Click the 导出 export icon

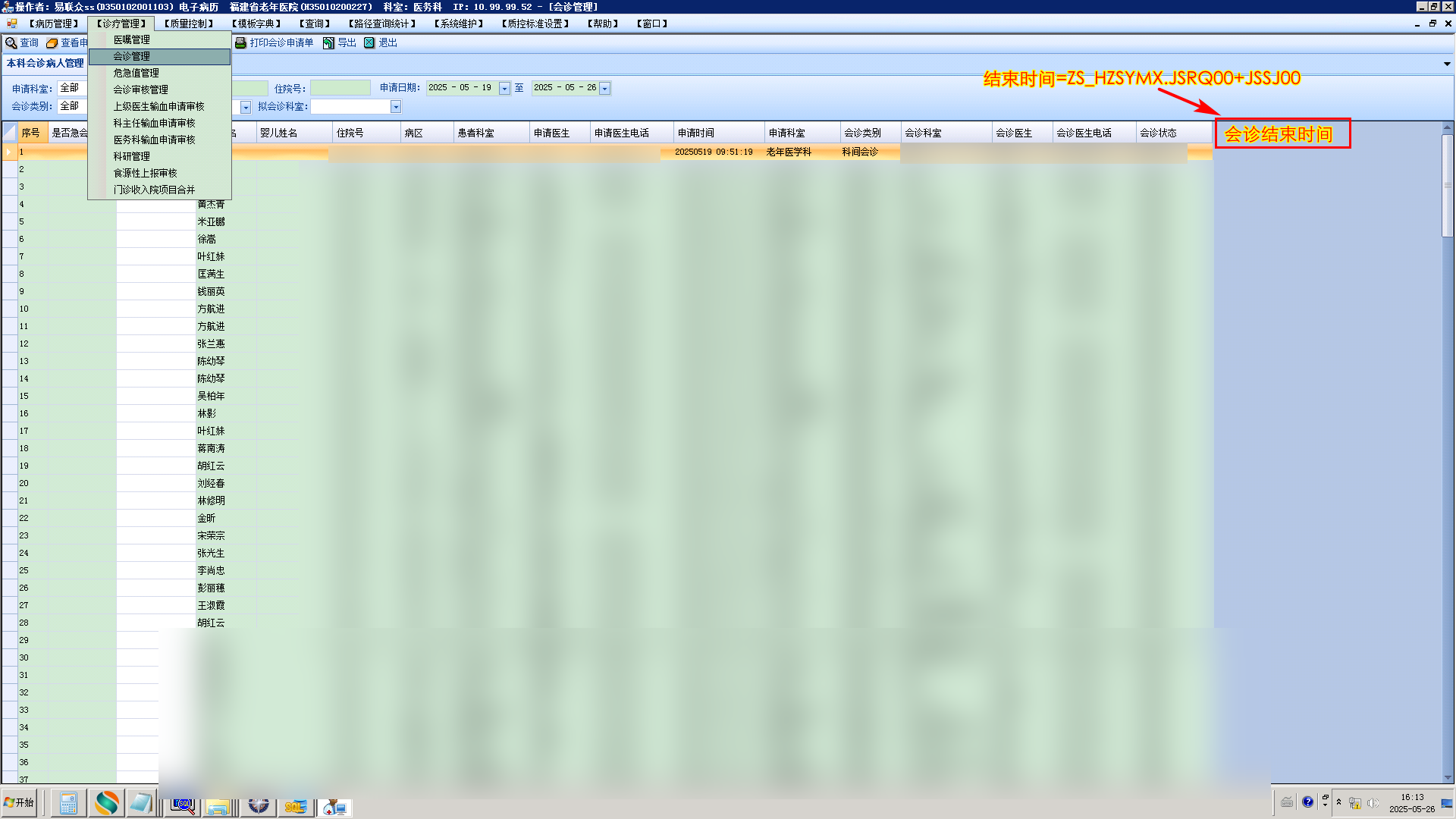click(x=328, y=43)
